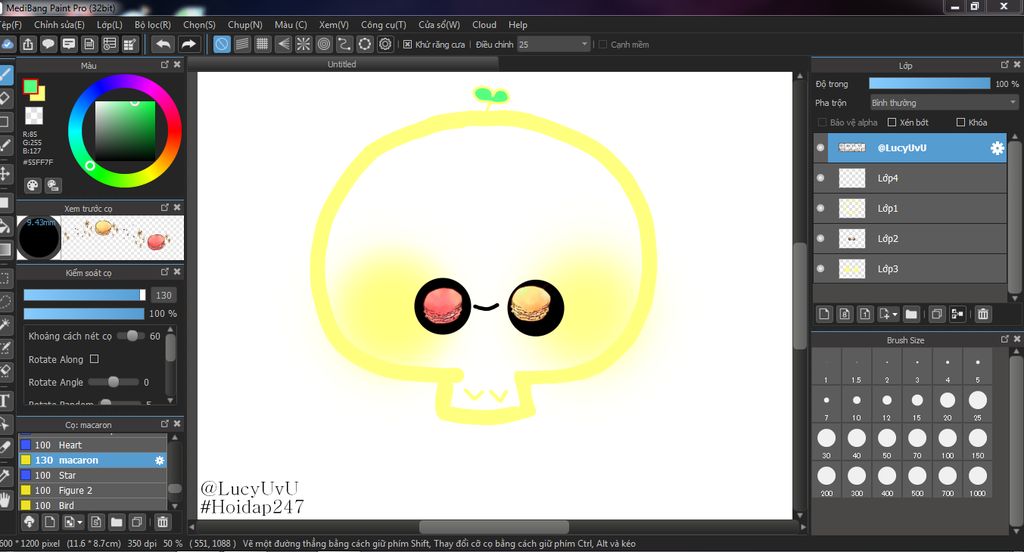Image resolution: width=1024 pixels, height=552 pixels.
Task: Delete layer using trash icon in layer panel
Action: [x=983, y=314]
